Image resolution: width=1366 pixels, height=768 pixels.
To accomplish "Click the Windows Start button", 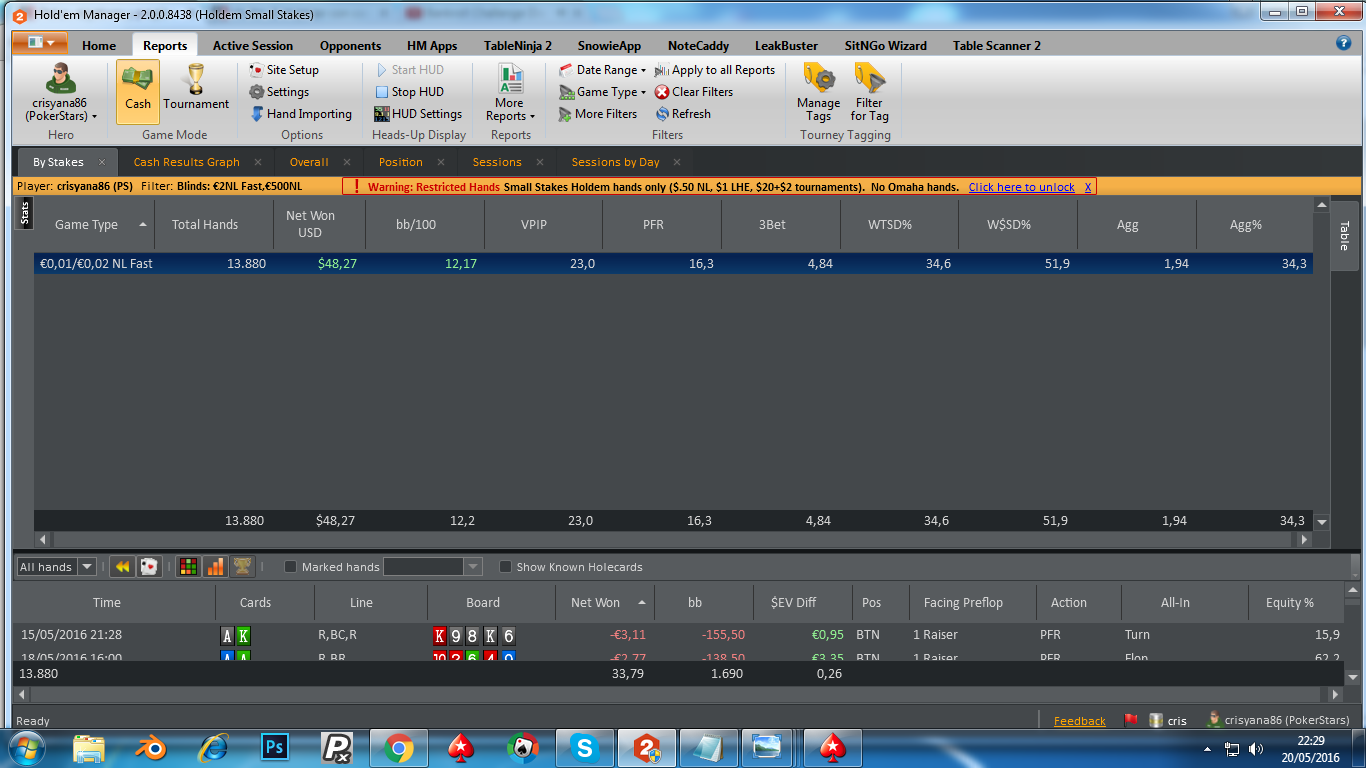I will coord(26,747).
